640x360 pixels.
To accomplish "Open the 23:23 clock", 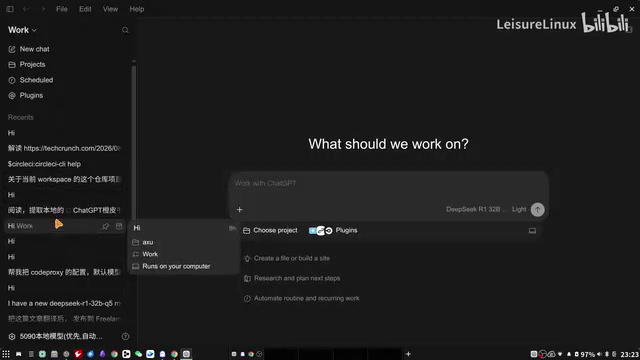I will (x=629, y=354).
